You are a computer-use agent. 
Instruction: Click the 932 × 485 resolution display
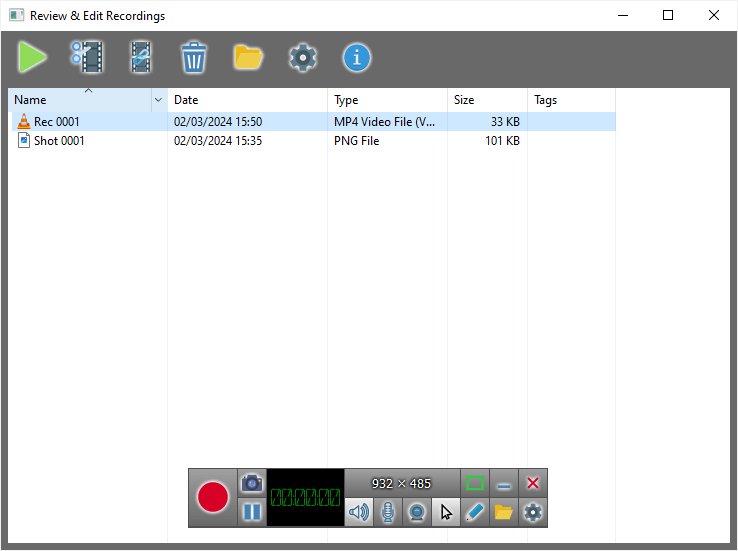pos(401,483)
